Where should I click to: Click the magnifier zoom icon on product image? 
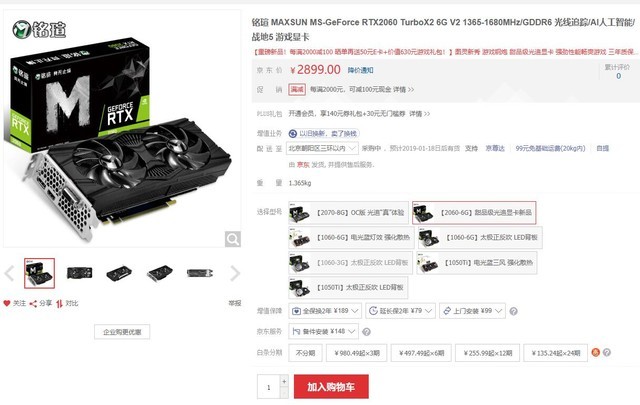233,239
